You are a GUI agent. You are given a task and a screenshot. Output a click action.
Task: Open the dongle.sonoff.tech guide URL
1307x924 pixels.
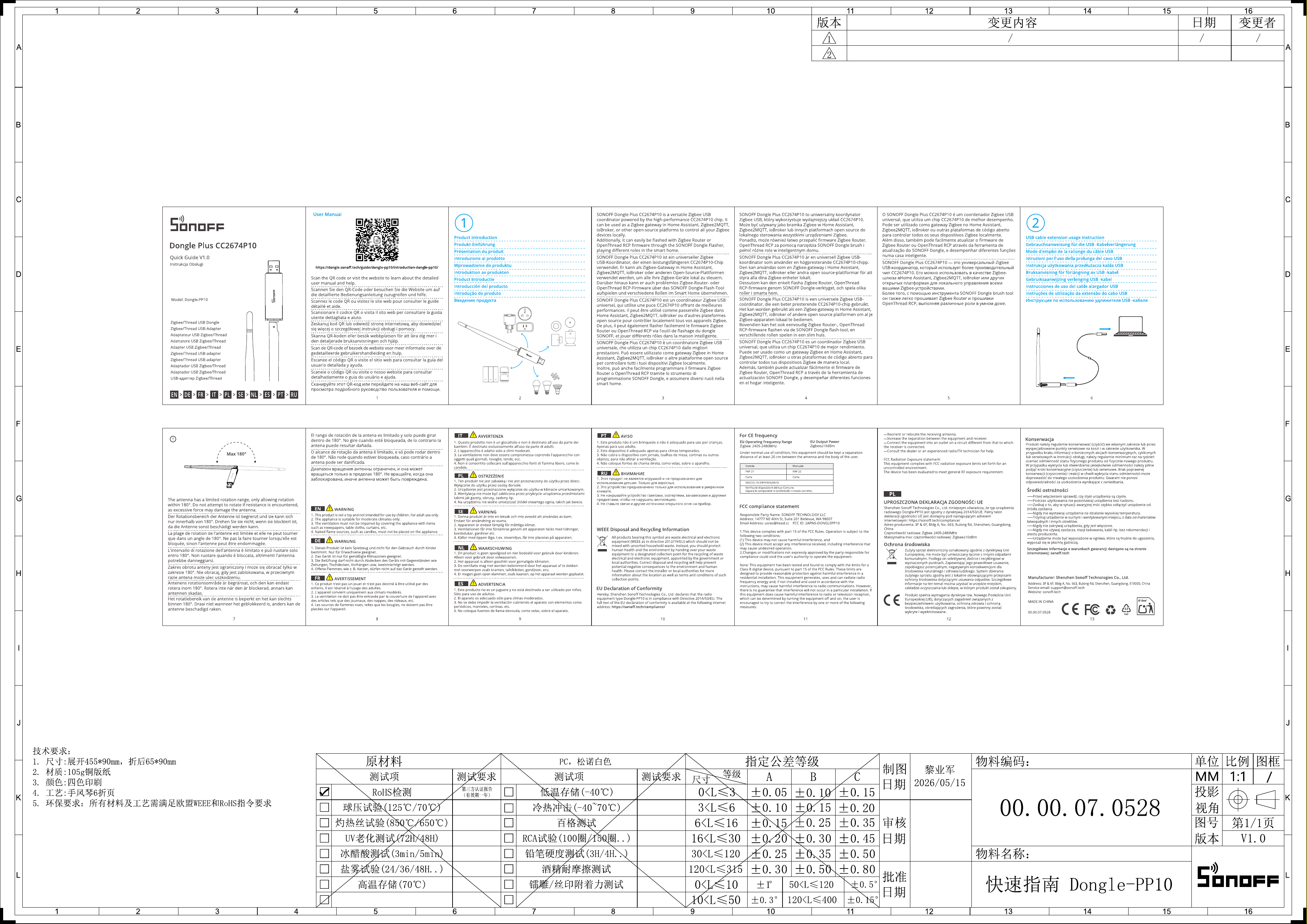[377, 267]
